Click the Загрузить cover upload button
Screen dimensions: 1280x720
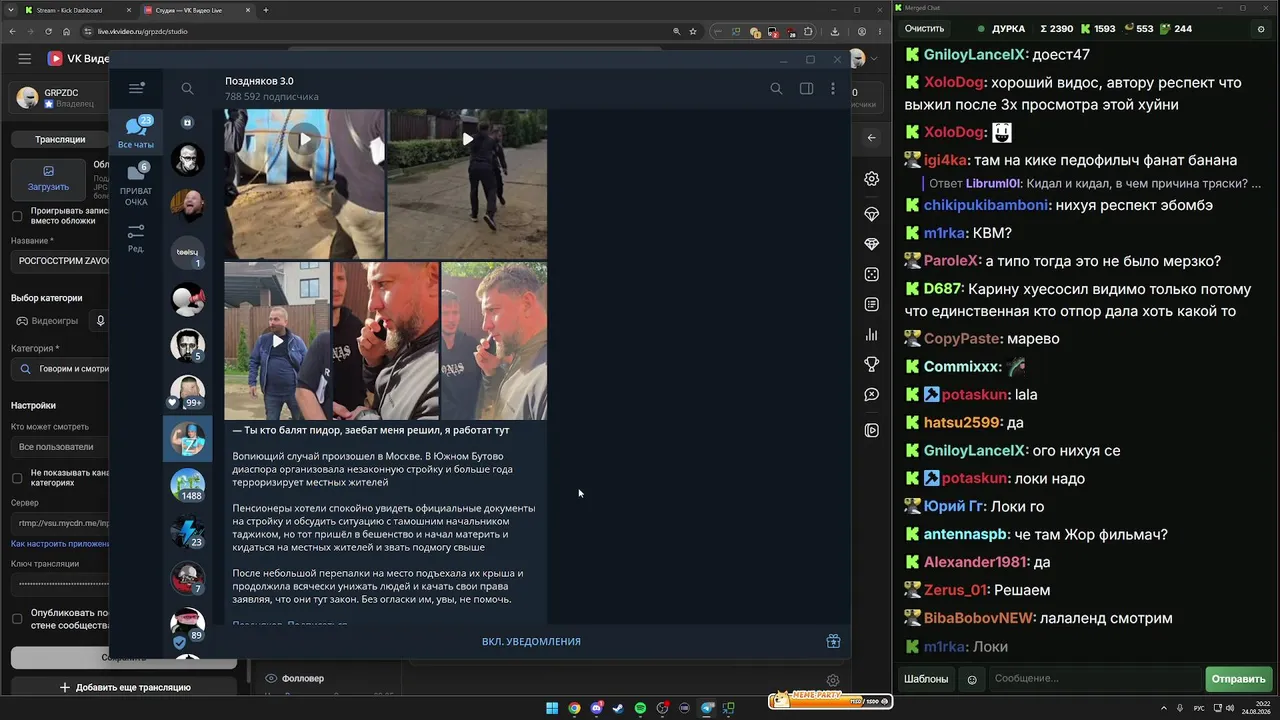[x=48, y=178]
